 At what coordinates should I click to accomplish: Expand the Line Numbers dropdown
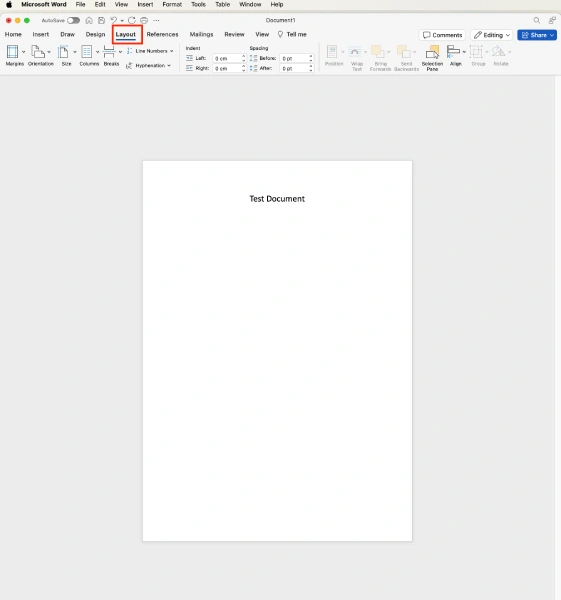coord(171,51)
